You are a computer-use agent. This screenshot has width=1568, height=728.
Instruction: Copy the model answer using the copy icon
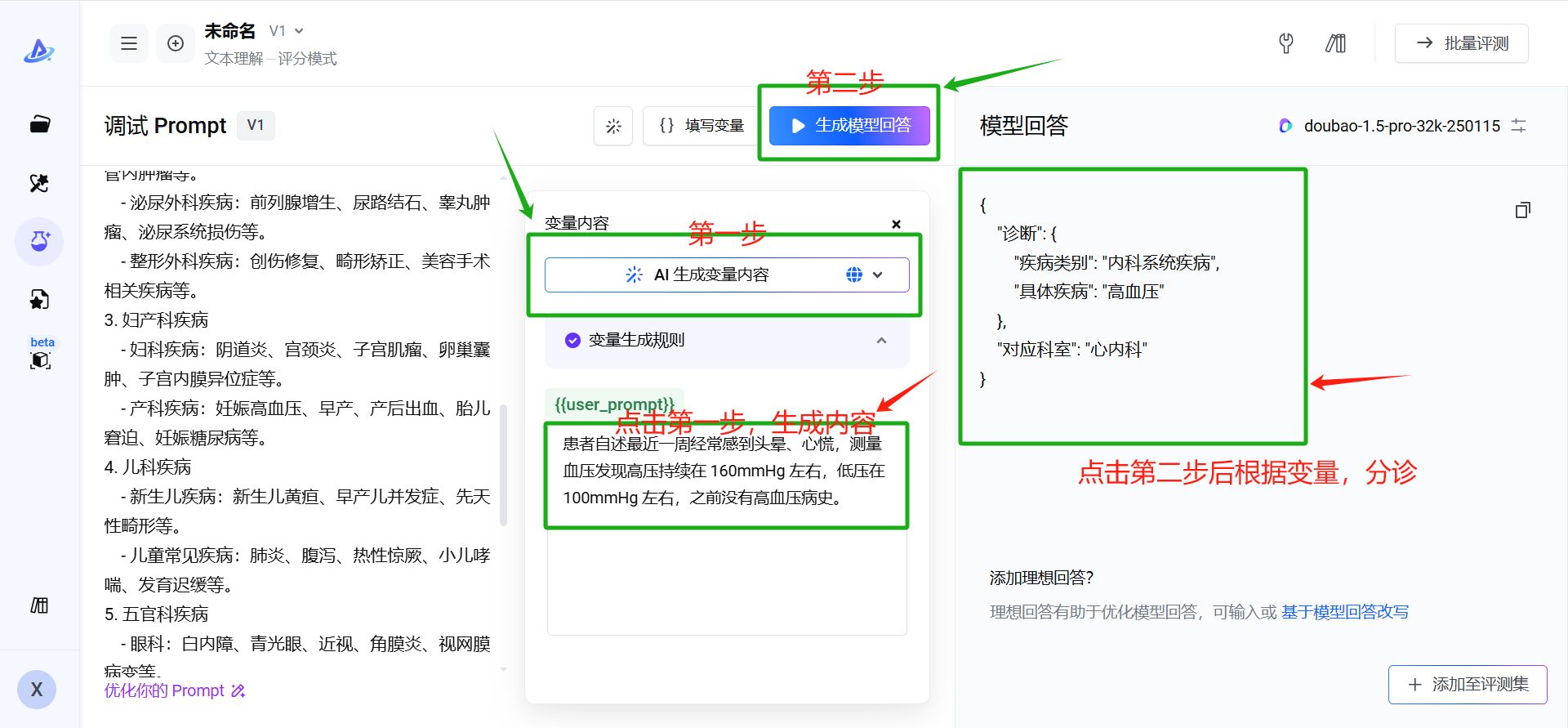1522,210
